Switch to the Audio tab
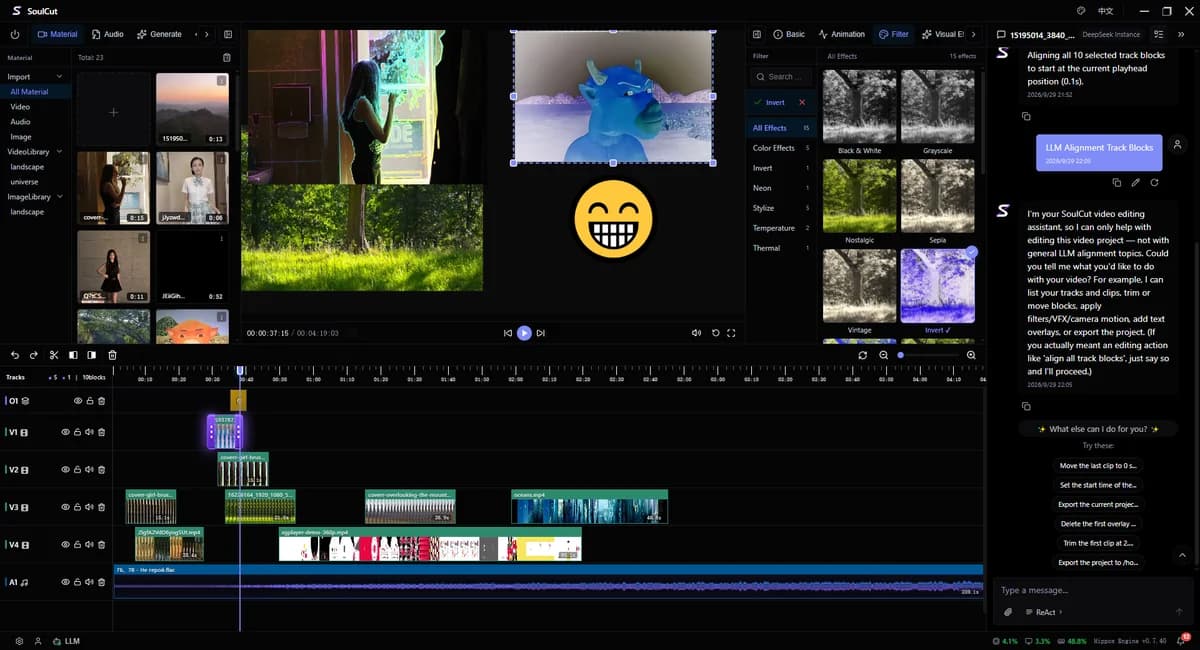Image resolution: width=1200 pixels, height=650 pixels. [107, 34]
